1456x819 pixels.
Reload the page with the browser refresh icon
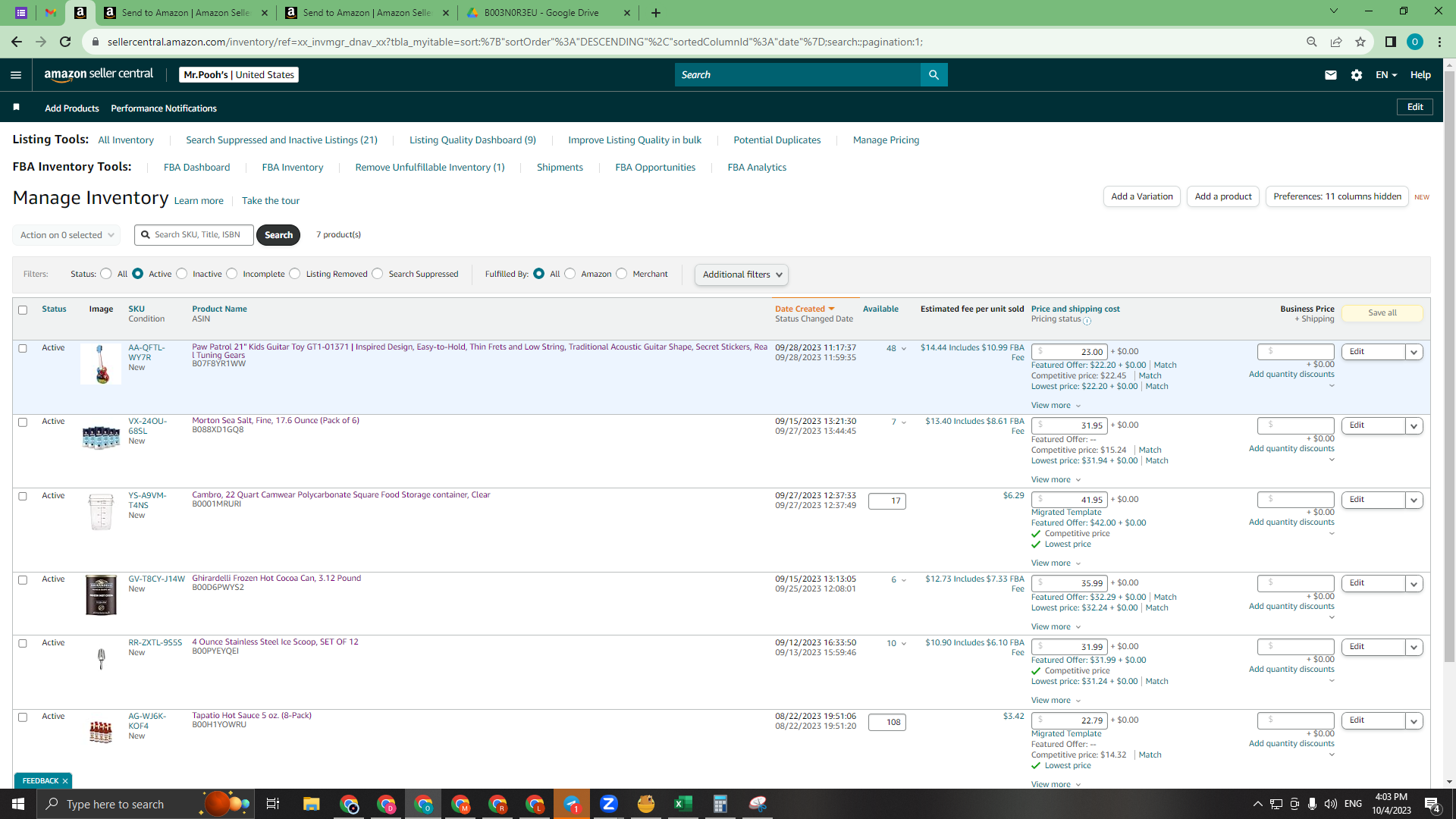click(x=66, y=42)
